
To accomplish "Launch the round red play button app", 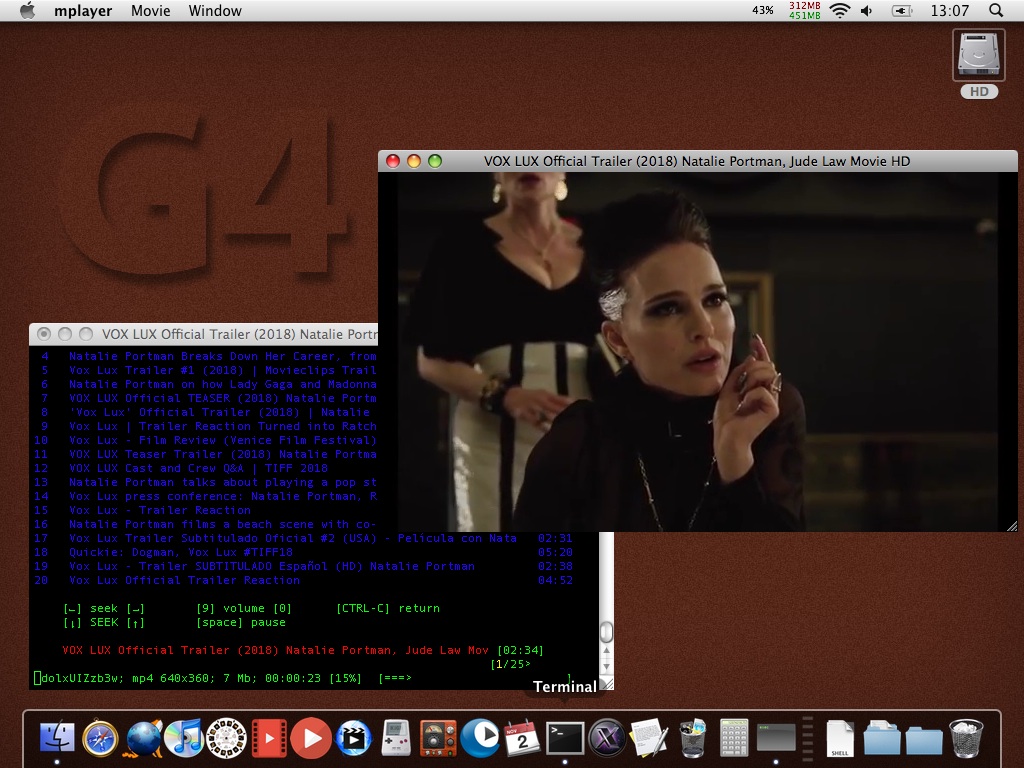I will click(311, 738).
